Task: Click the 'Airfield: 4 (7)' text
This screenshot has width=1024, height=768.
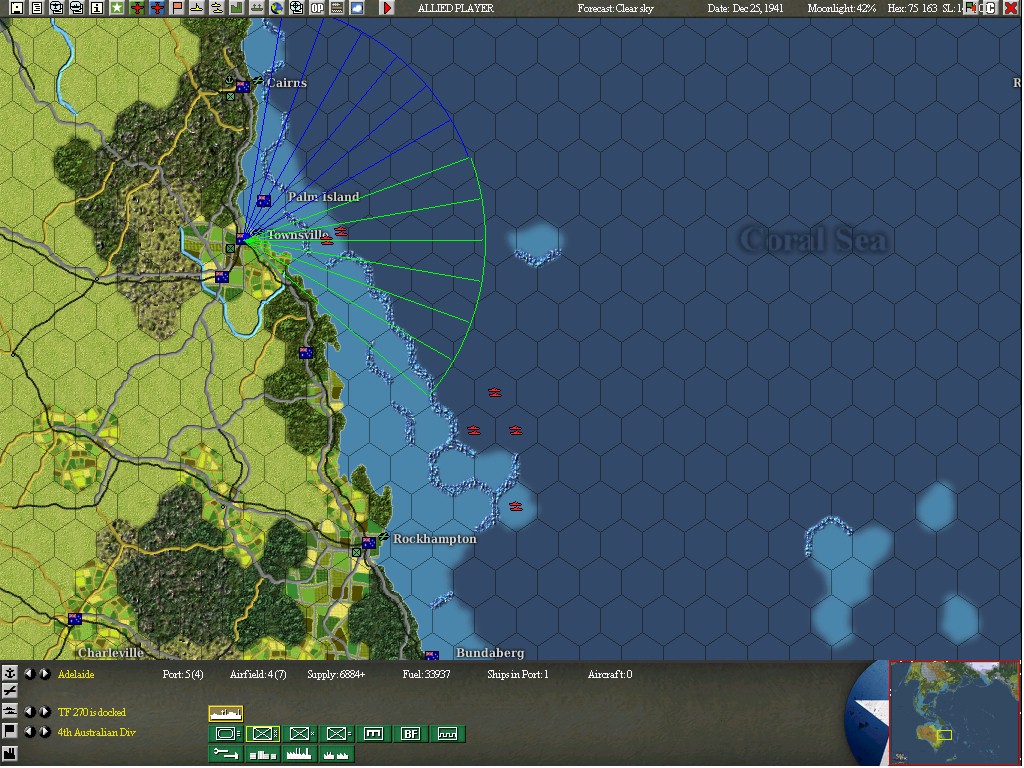Action: 258,674
